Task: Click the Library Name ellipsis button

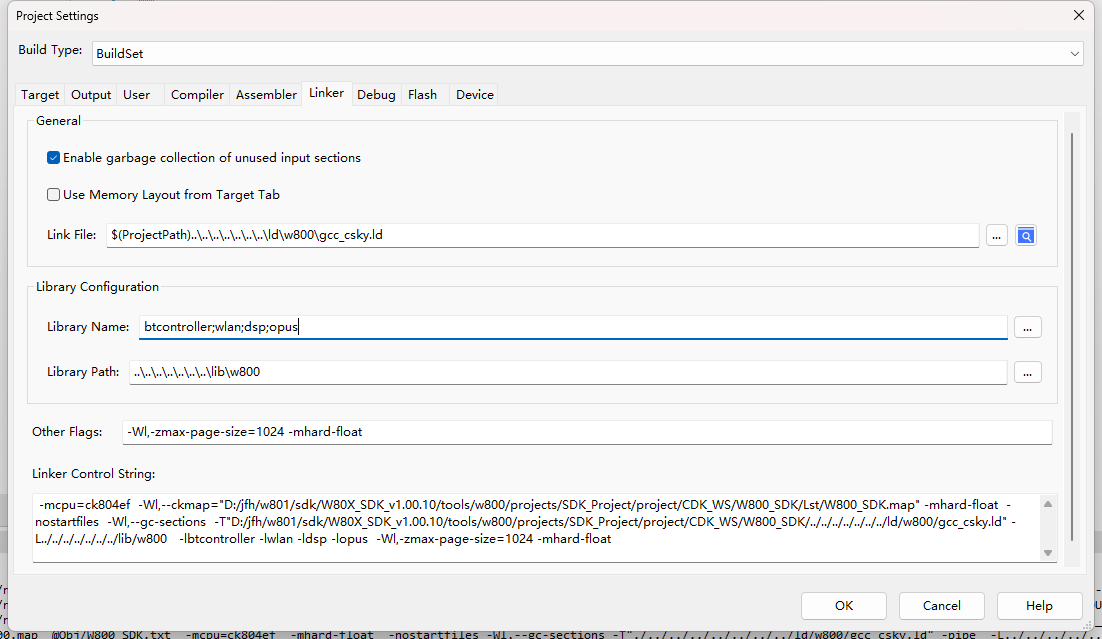Action: pyautogui.click(x=1027, y=327)
